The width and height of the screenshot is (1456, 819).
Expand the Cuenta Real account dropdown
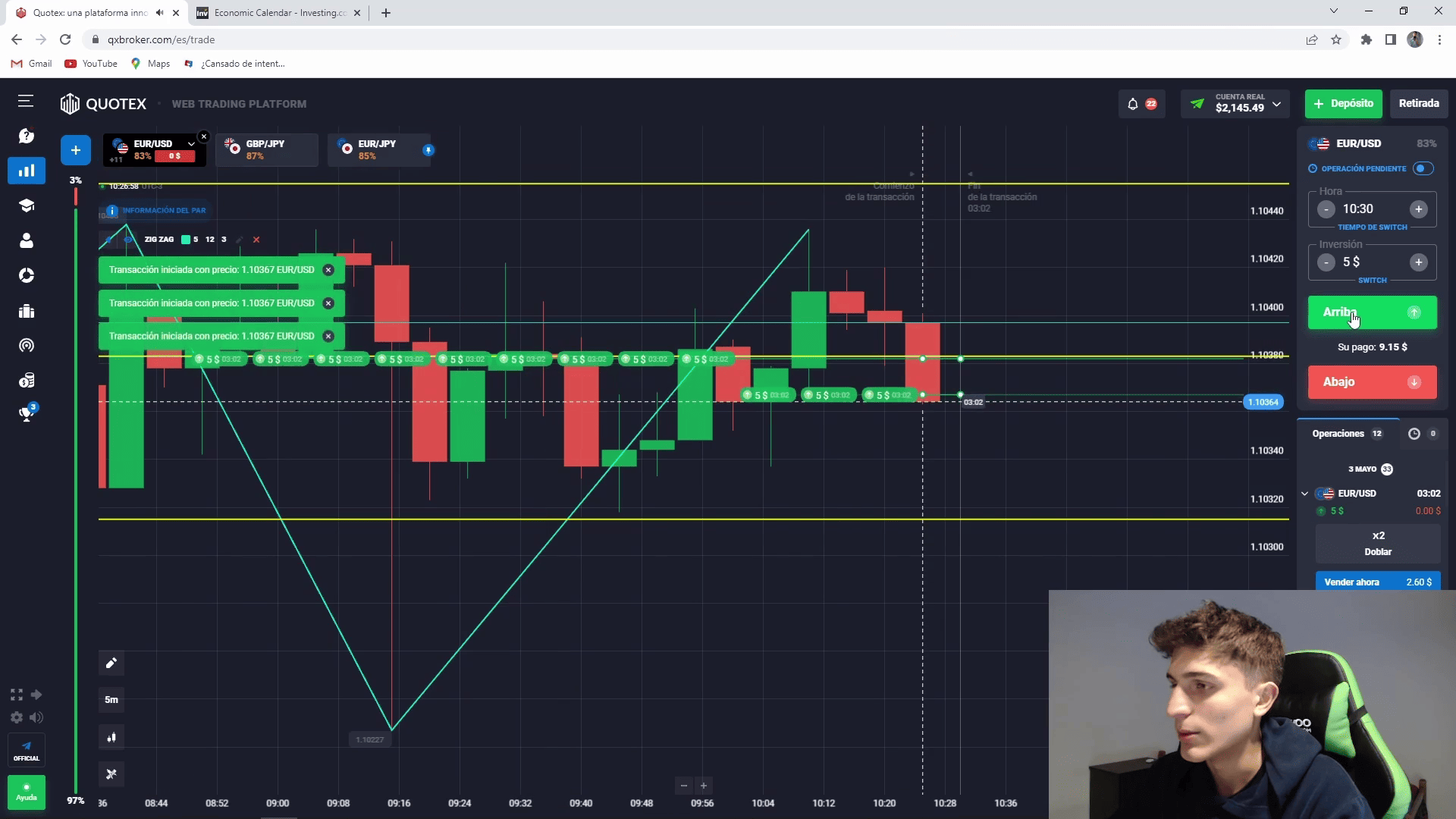pyautogui.click(x=1277, y=104)
